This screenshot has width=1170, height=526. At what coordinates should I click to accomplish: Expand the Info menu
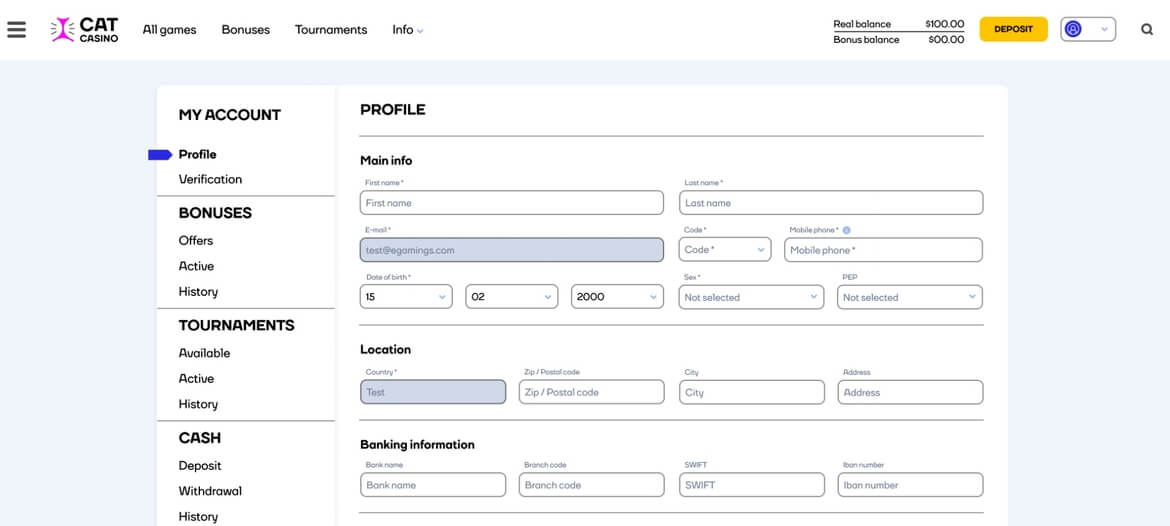[x=407, y=30]
